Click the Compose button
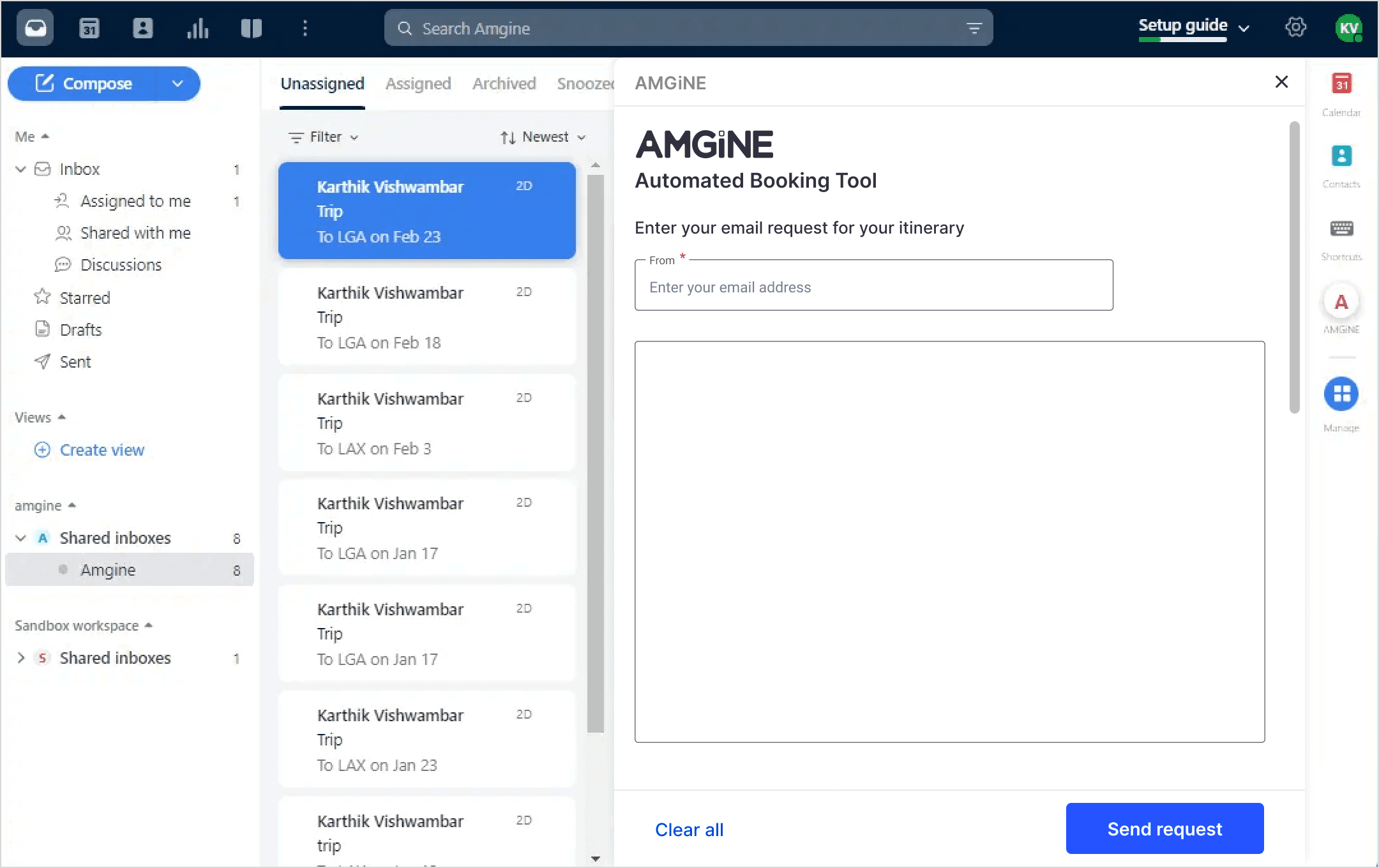 pos(96,83)
